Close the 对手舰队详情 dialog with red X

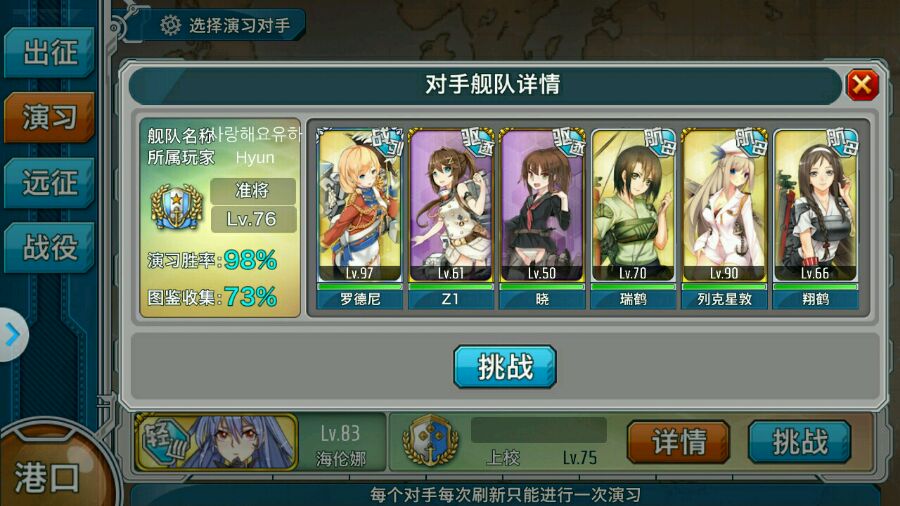(862, 85)
